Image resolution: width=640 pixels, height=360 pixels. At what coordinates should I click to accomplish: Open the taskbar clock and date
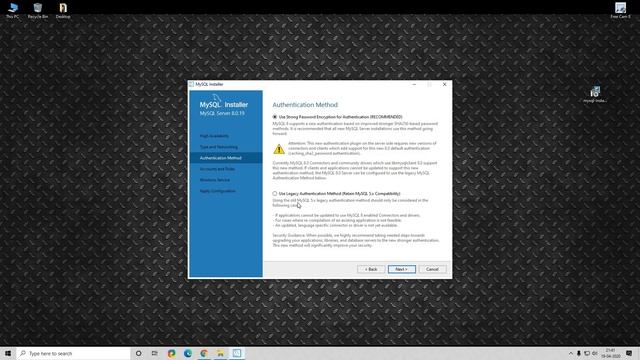[x=611, y=353]
